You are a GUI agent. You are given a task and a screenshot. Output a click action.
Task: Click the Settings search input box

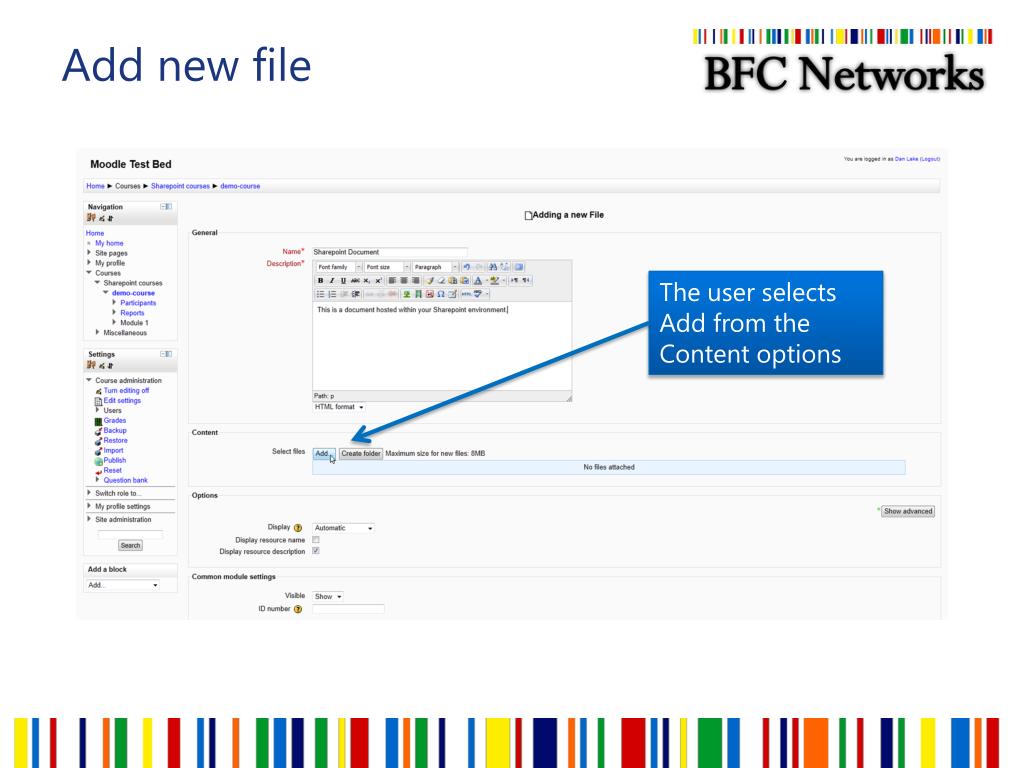click(130, 534)
